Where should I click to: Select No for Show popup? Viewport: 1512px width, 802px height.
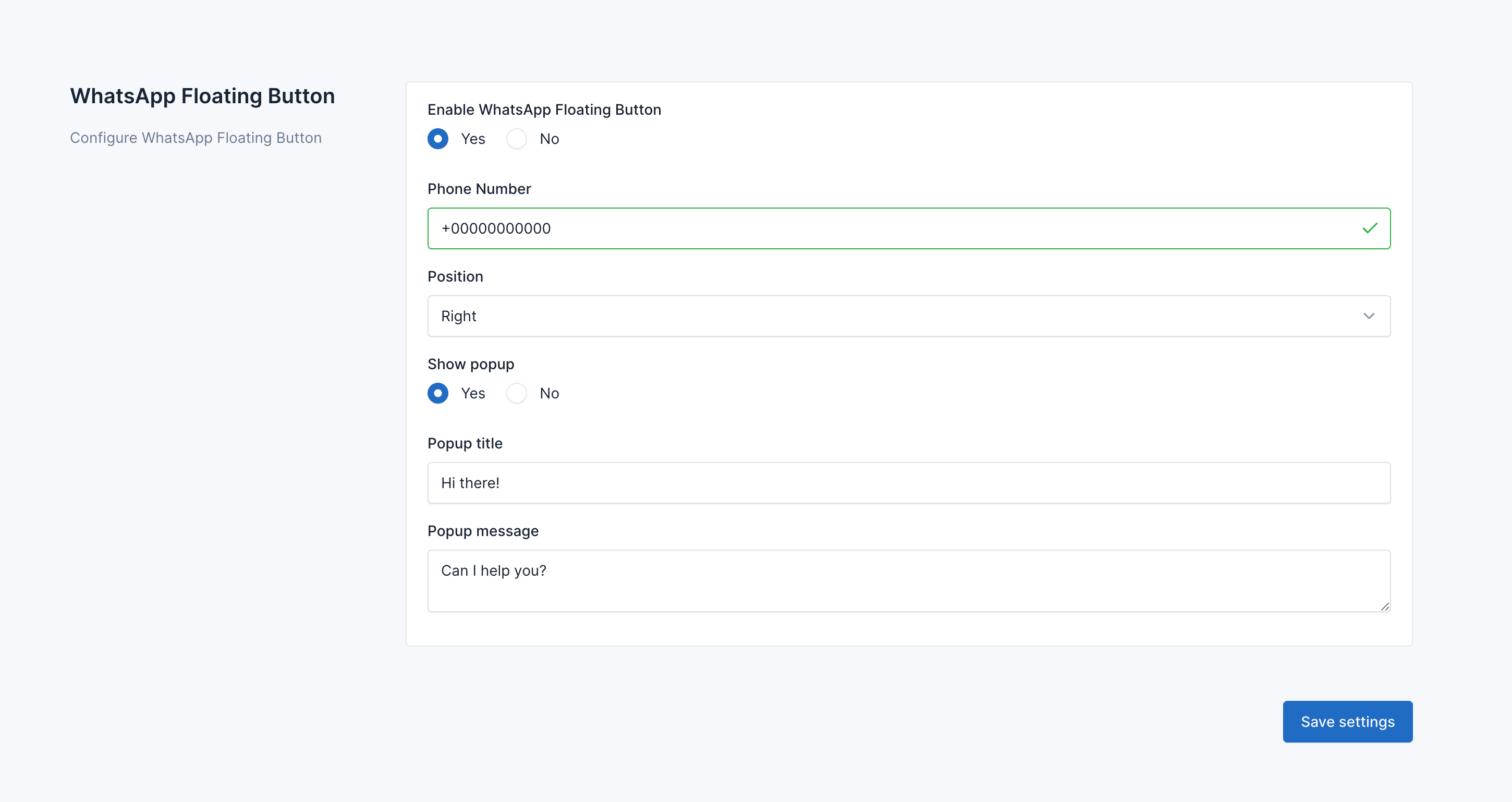click(517, 393)
